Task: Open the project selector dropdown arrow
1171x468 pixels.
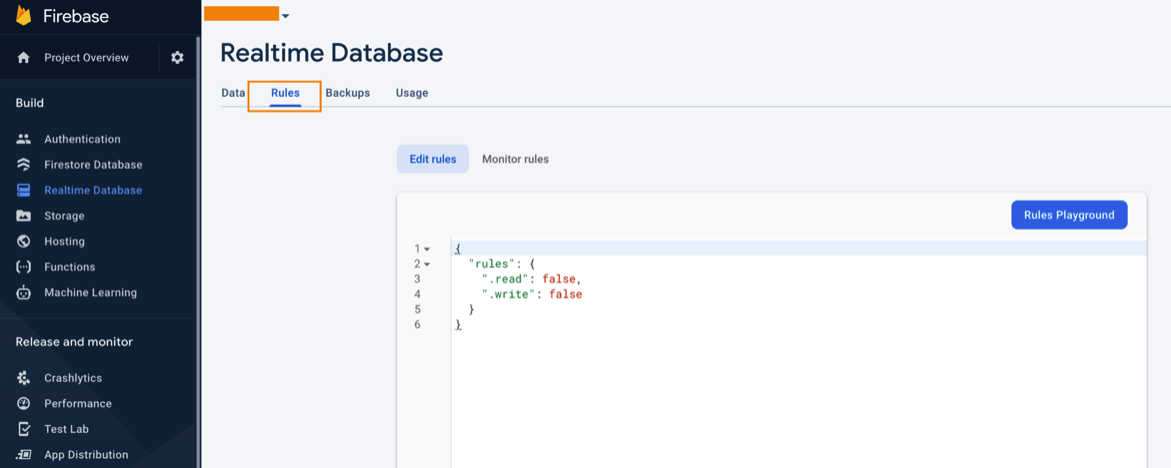Action: [285, 16]
